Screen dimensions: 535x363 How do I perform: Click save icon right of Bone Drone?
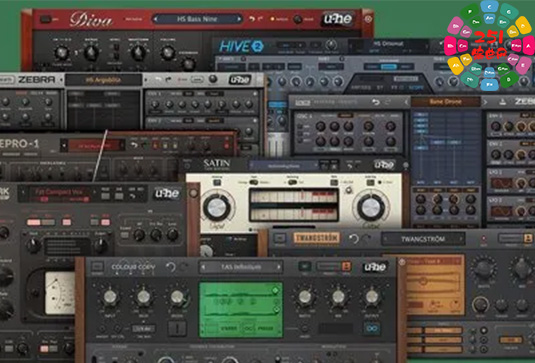[x=503, y=102]
